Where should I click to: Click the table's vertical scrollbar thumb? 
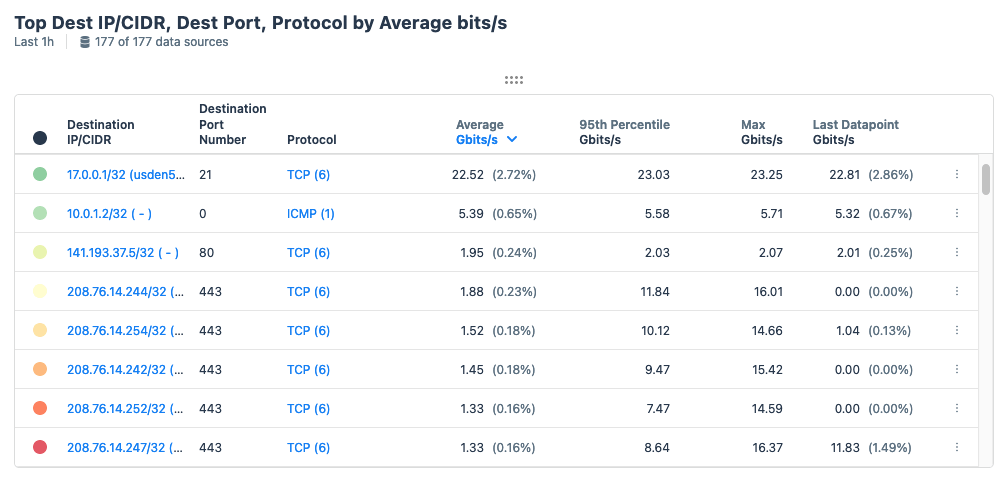(986, 179)
